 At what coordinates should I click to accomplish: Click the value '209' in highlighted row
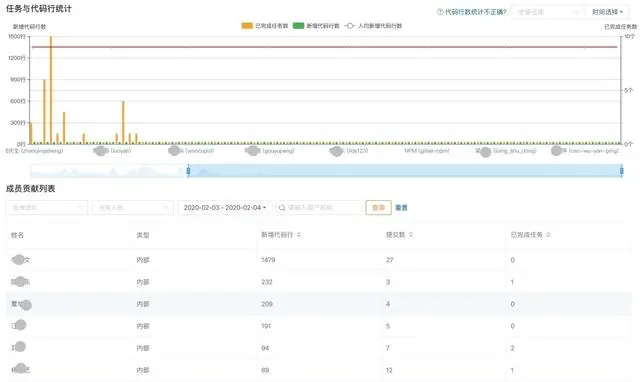[x=267, y=304]
